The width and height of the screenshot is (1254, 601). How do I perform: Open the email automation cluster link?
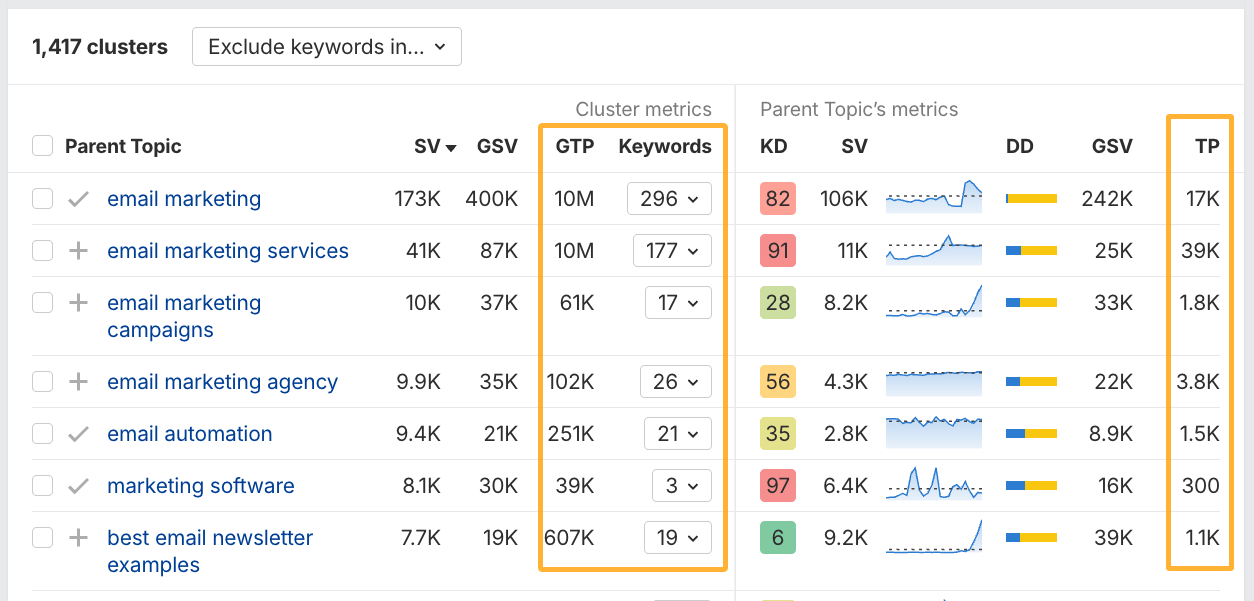189,434
